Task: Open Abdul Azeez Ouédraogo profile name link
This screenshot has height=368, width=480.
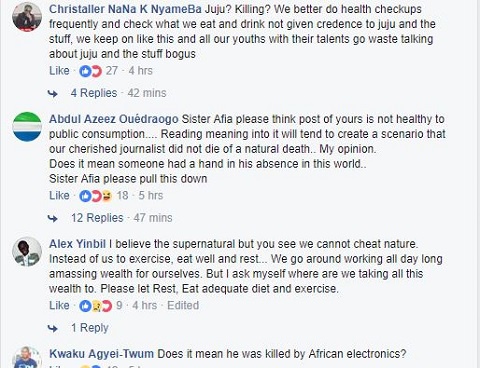Action: (x=114, y=119)
